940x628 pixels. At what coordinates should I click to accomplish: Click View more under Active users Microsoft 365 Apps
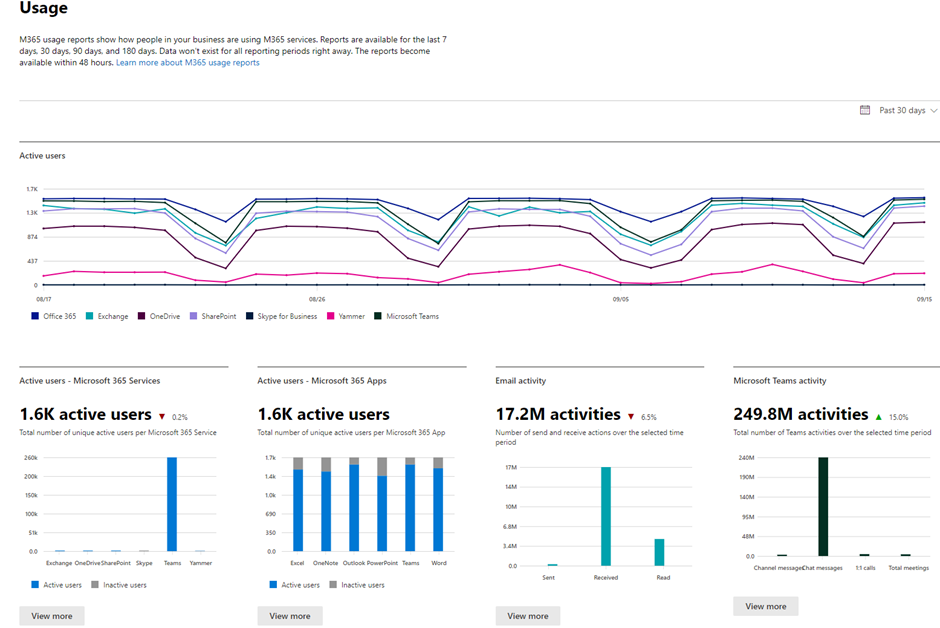[x=290, y=615]
